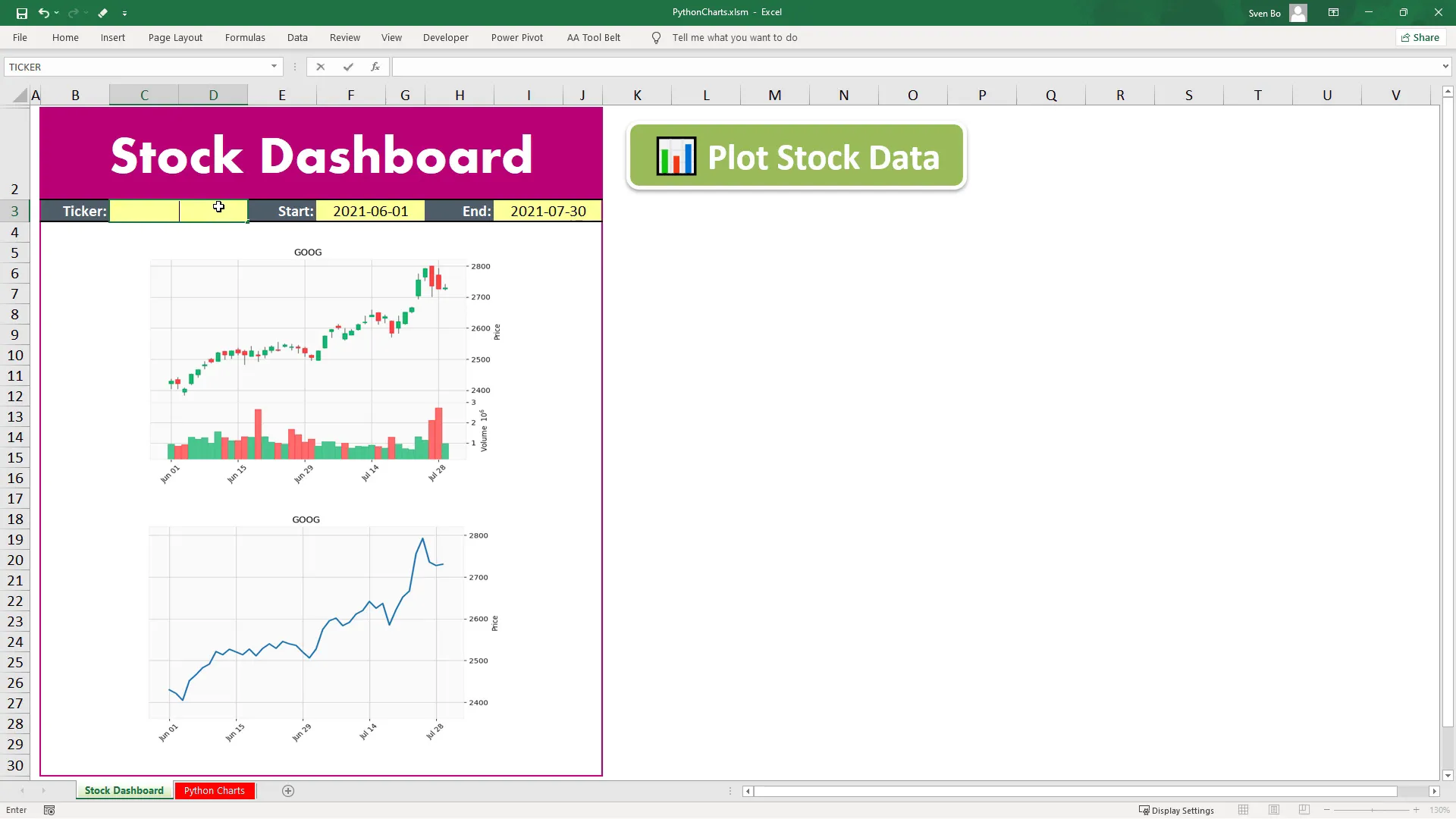Image resolution: width=1456 pixels, height=819 pixels.
Task: Click the zoom out minus button
Action: point(1327,810)
